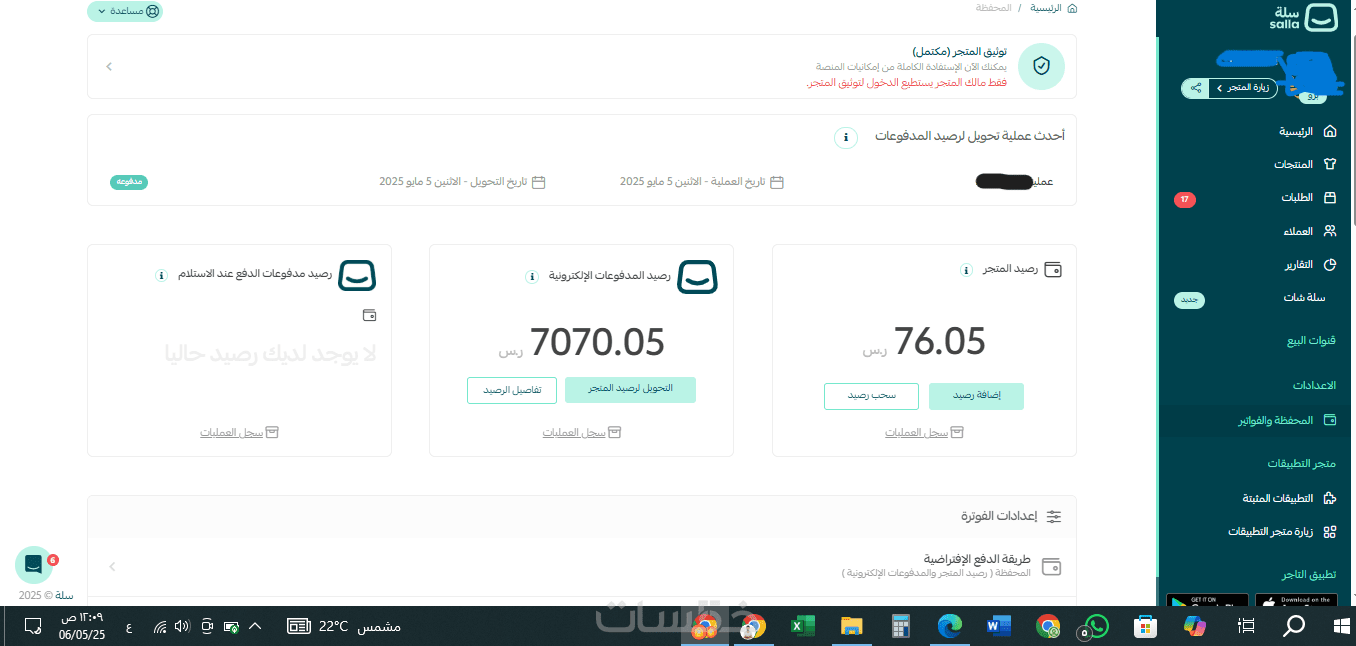
Task: Click the زيارة المتجر button
Action: pos(1241,88)
